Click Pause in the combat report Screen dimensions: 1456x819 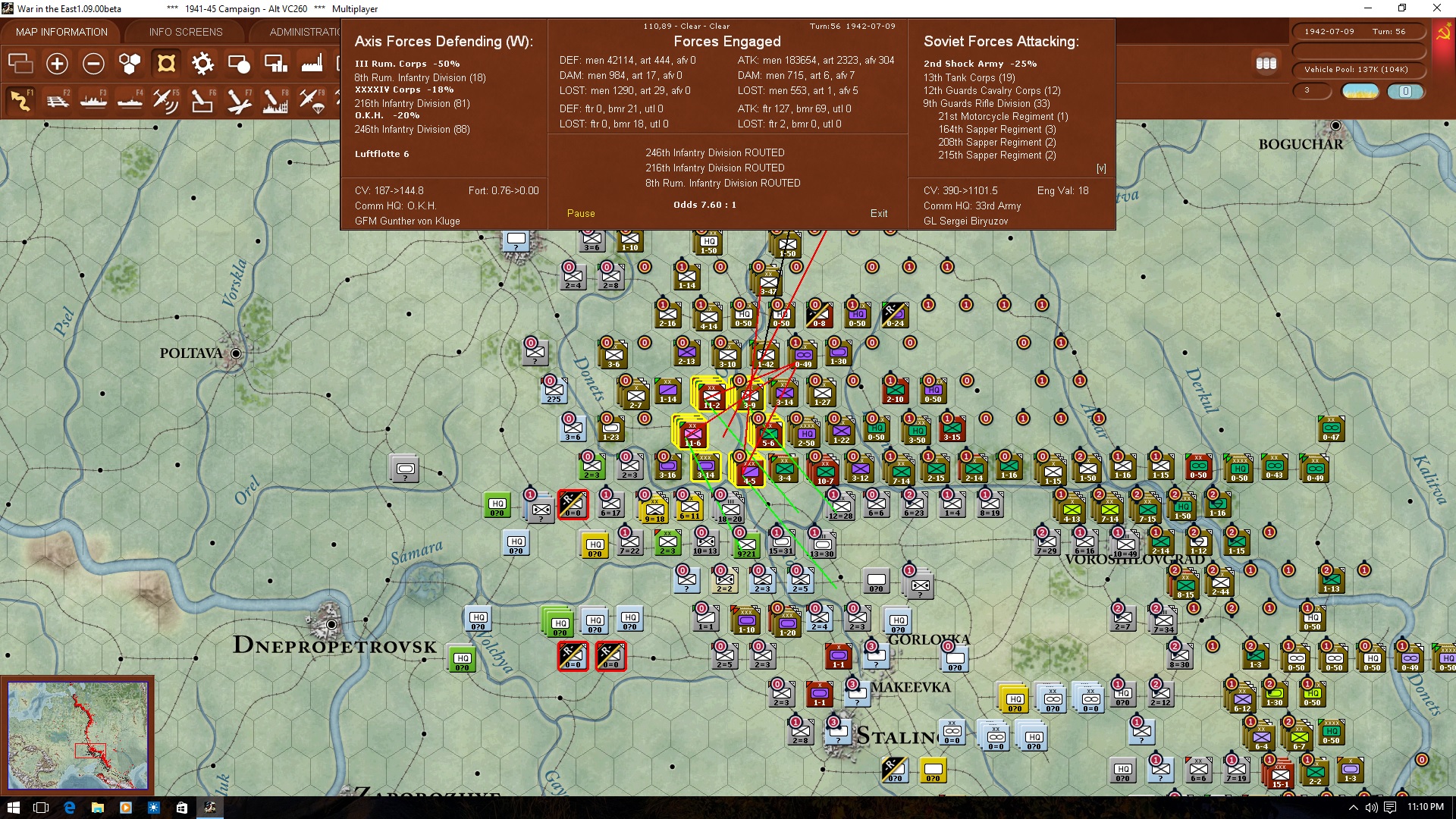pyautogui.click(x=581, y=214)
